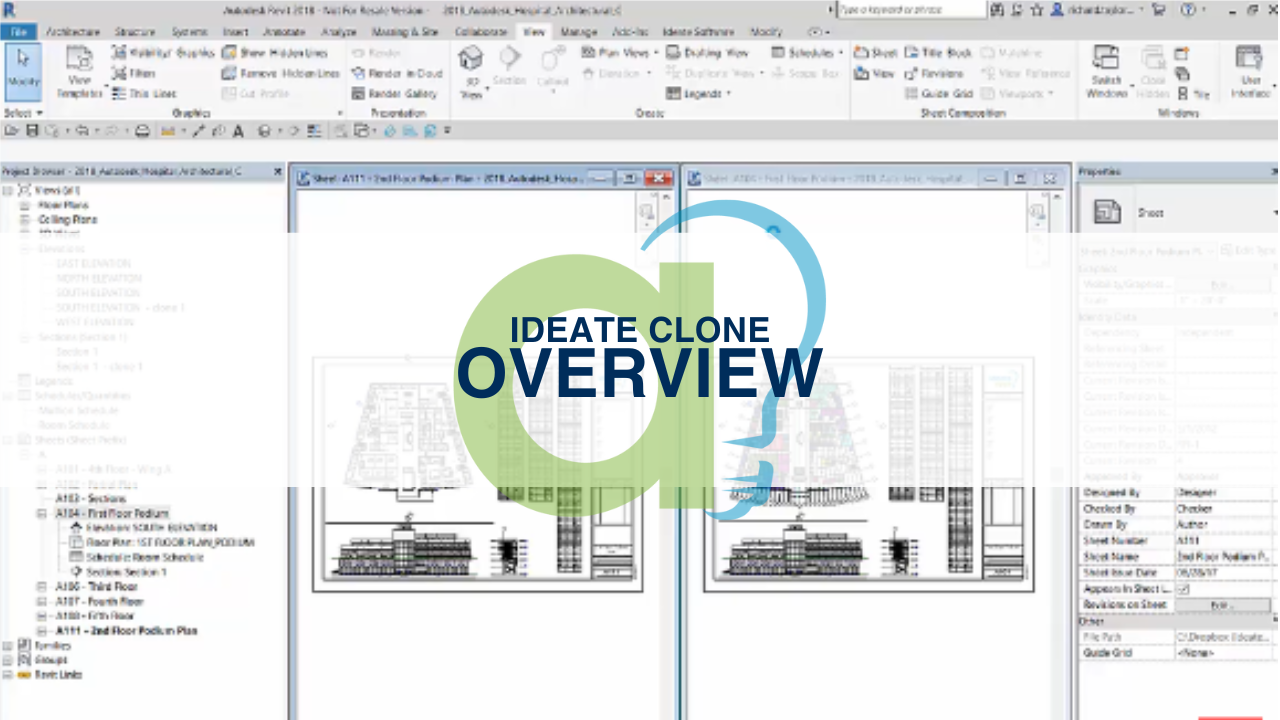Open the Ideate Software ribbon tab

(698, 31)
